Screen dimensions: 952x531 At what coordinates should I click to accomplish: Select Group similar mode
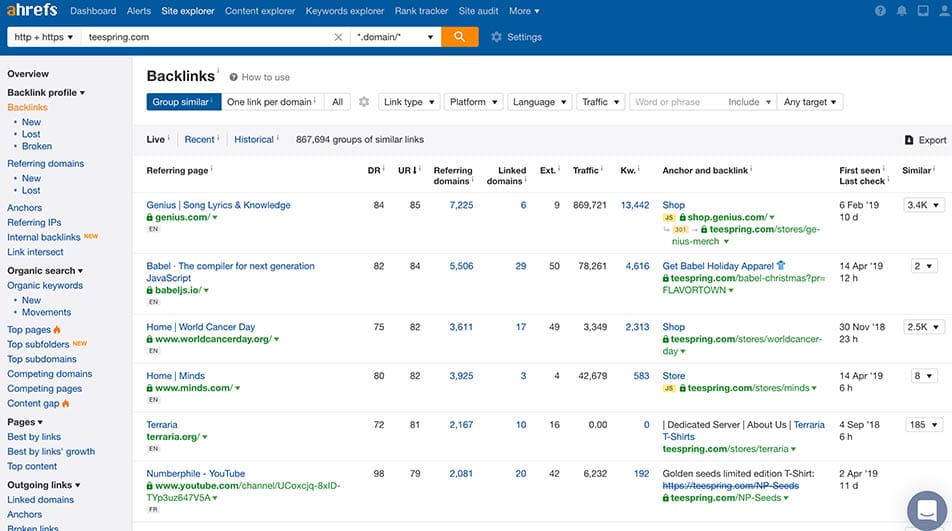[x=183, y=102]
